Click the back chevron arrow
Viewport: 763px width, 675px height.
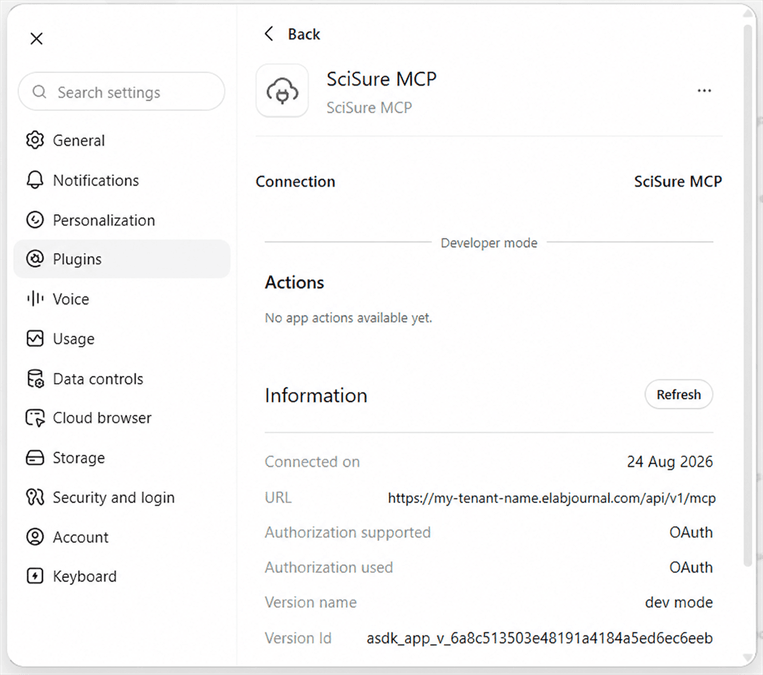pos(269,34)
